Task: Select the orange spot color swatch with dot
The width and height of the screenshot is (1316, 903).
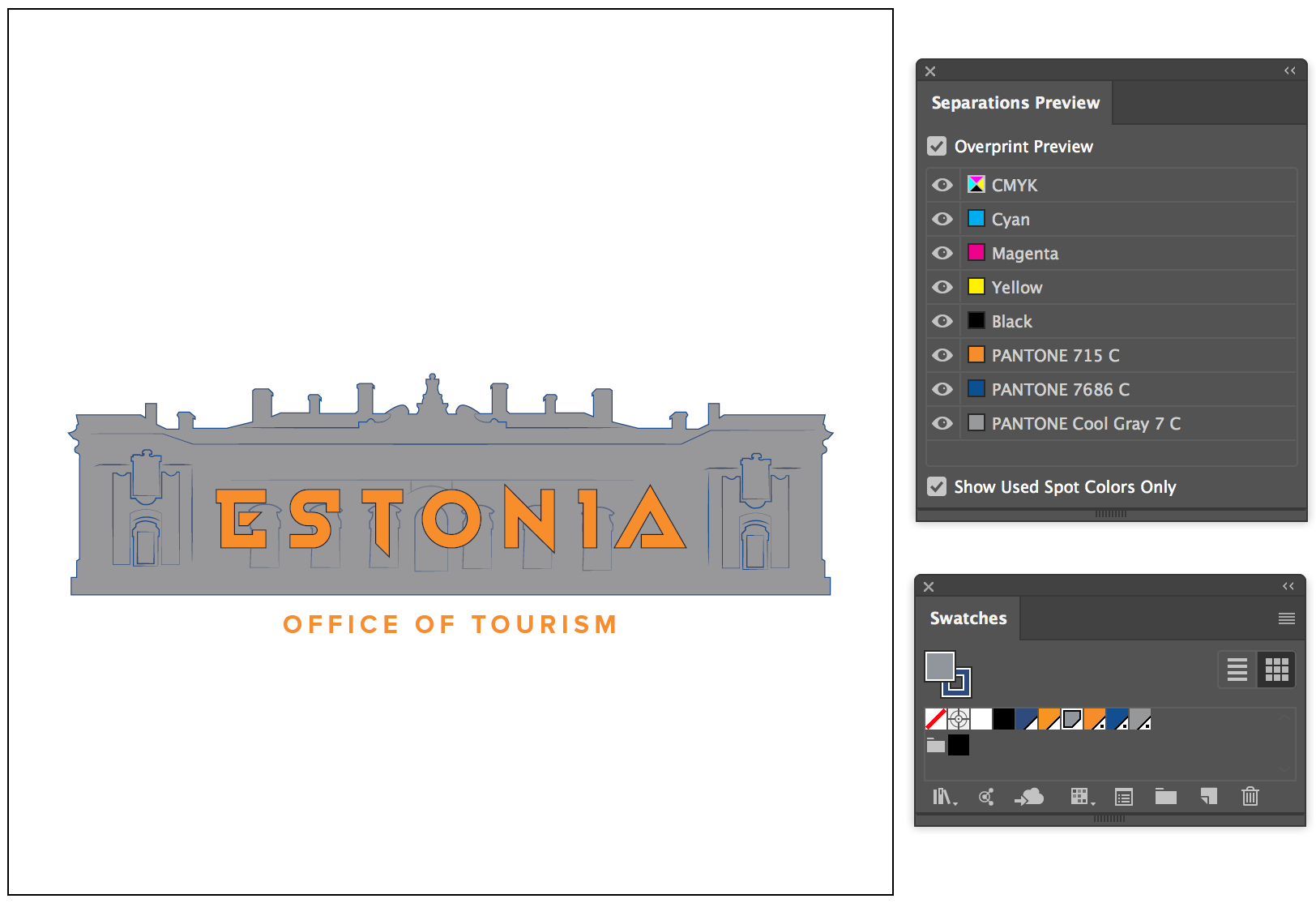Action: click(x=1095, y=719)
